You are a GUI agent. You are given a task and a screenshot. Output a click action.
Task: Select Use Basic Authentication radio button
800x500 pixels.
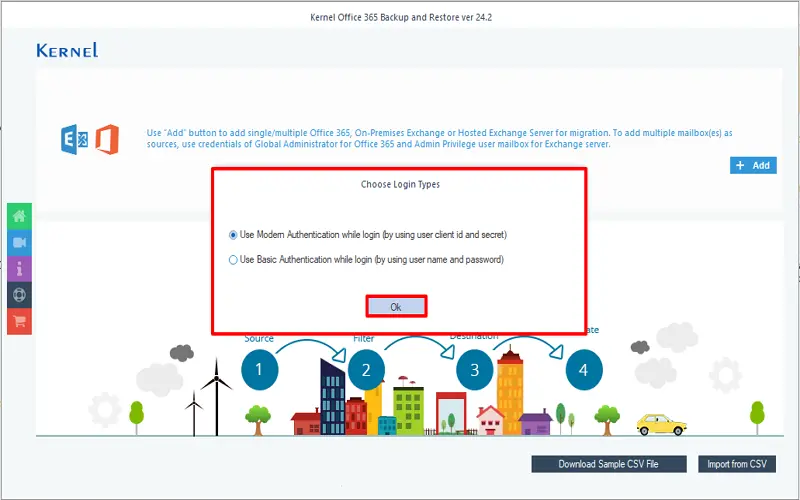233,260
